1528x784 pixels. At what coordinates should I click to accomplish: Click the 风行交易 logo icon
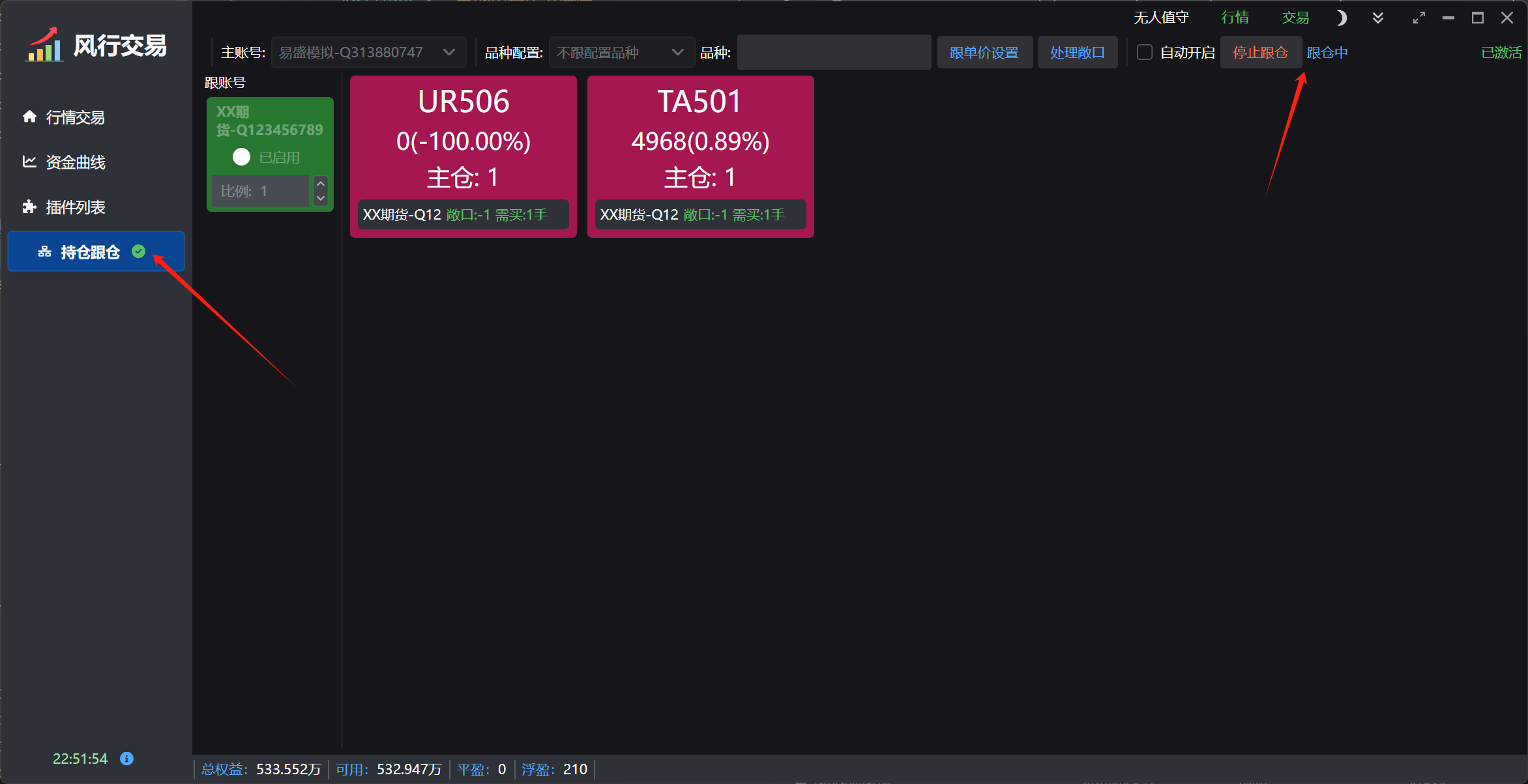44,46
